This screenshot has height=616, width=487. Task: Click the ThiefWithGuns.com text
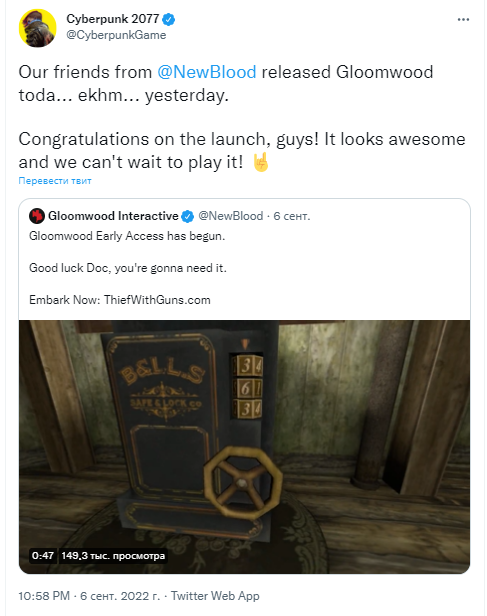click(157, 300)
